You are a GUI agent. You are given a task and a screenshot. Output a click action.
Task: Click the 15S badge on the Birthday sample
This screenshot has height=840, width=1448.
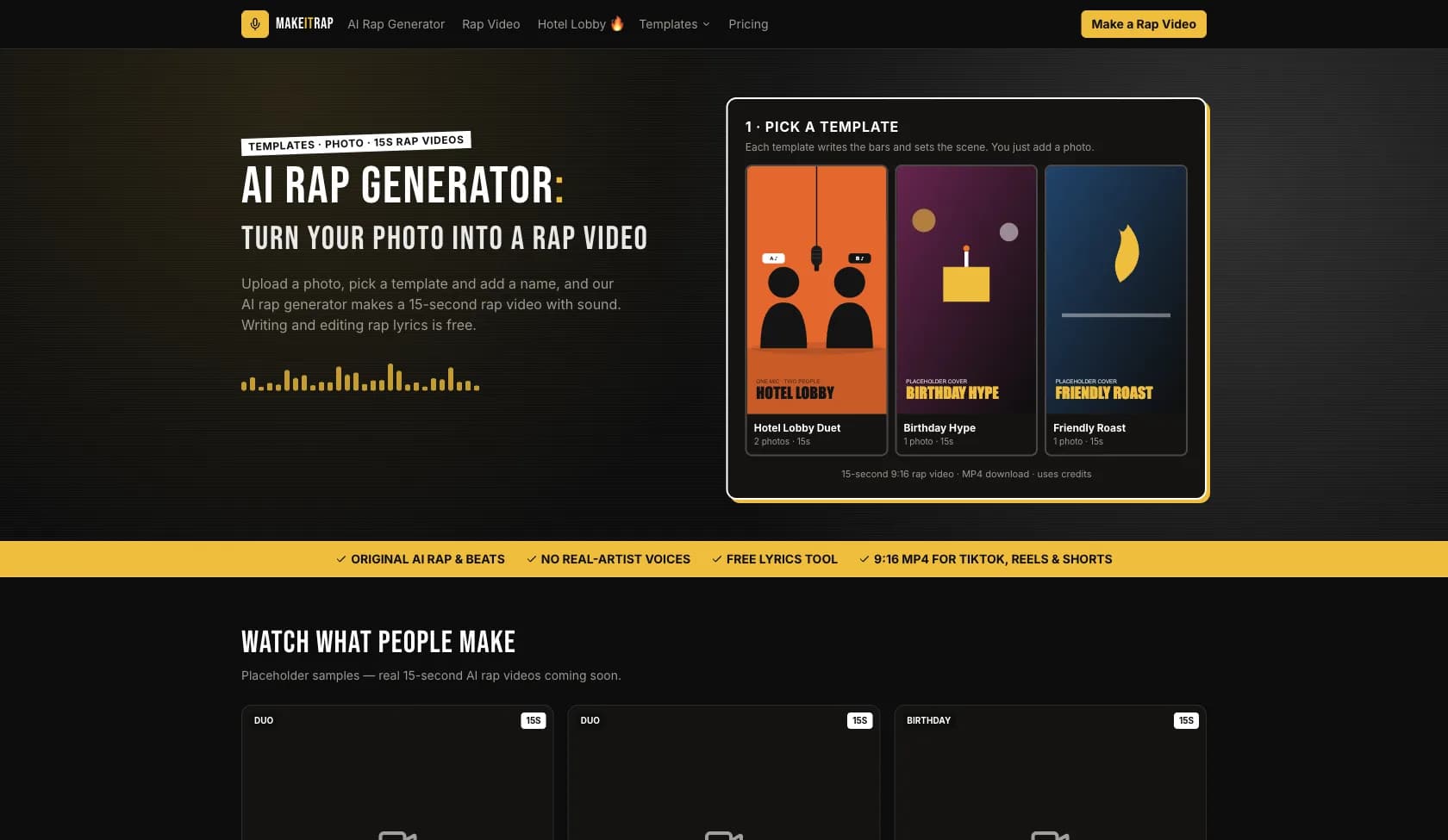1186,720
